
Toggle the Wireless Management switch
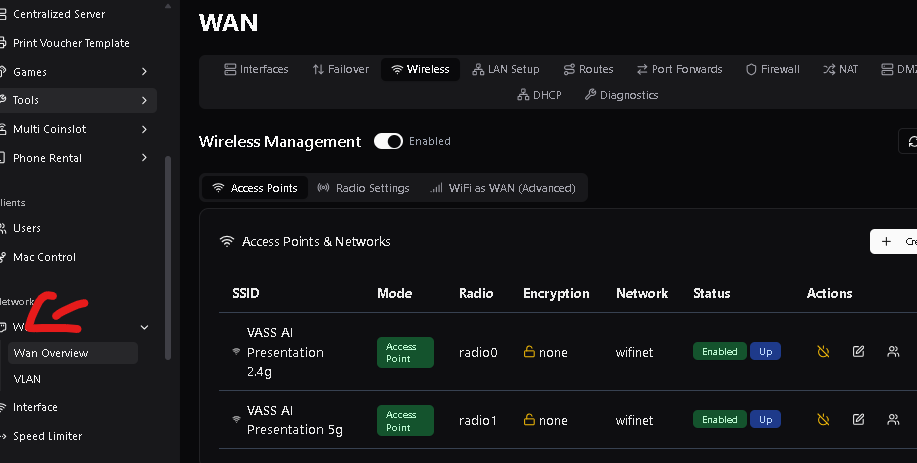pos(388,141)
